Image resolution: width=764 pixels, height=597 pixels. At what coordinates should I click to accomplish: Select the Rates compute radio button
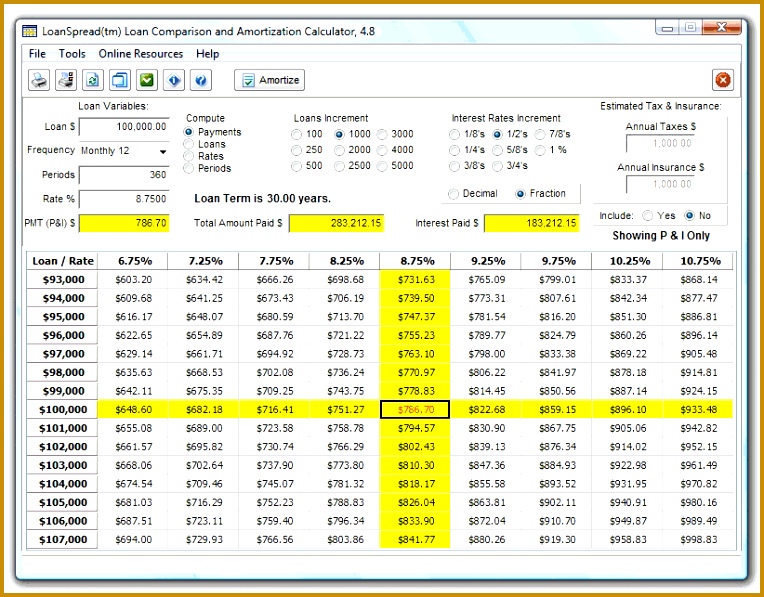[189, 156]
